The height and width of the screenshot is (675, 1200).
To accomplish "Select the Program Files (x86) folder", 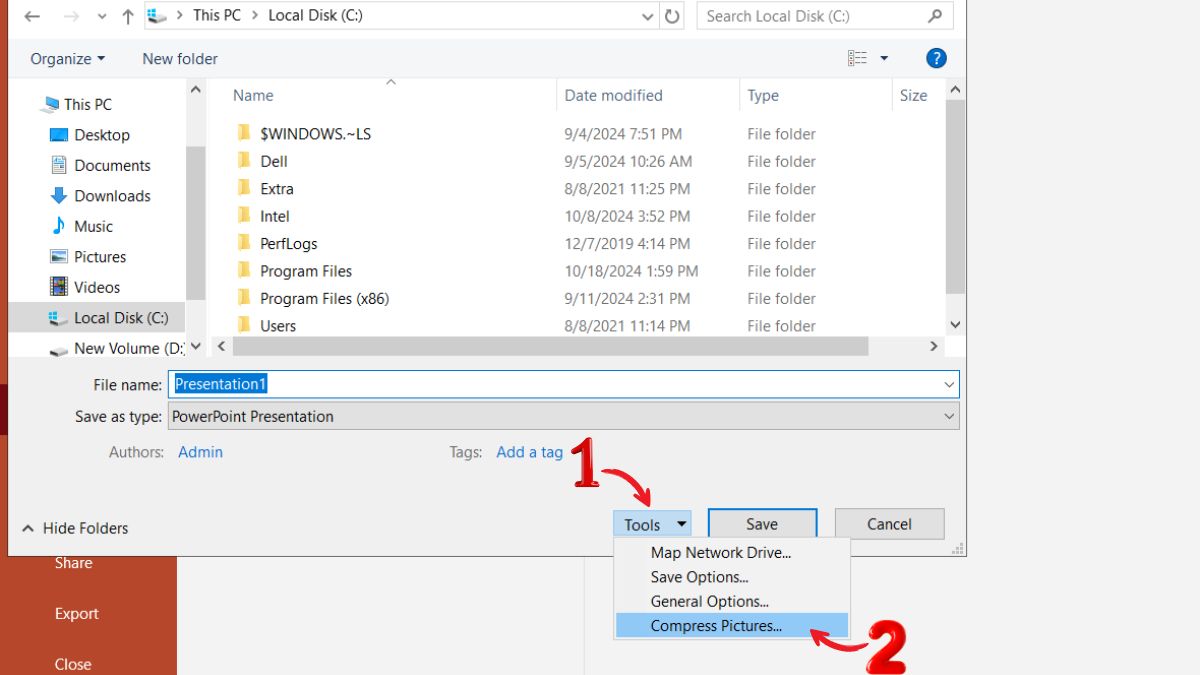I will coord(324,298).
